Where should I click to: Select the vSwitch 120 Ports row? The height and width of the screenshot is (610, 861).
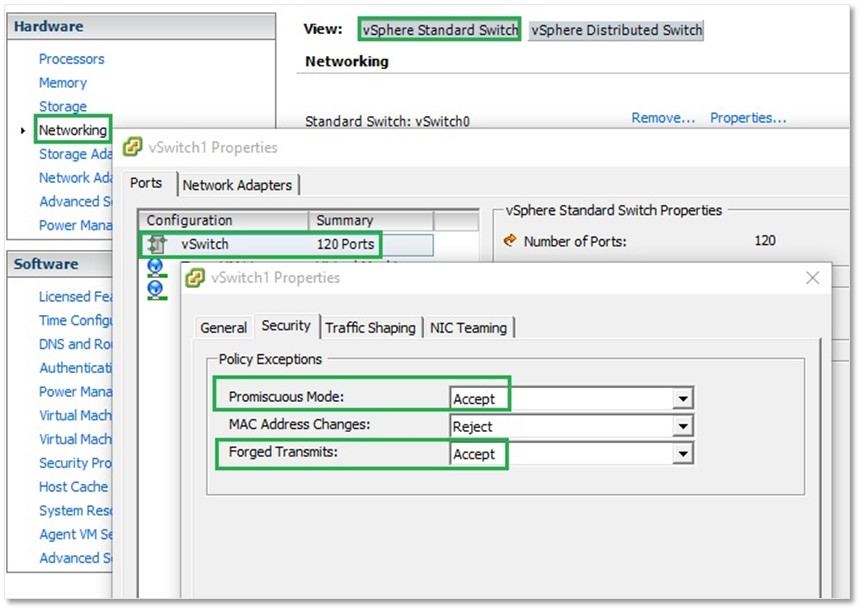point(286,244)
